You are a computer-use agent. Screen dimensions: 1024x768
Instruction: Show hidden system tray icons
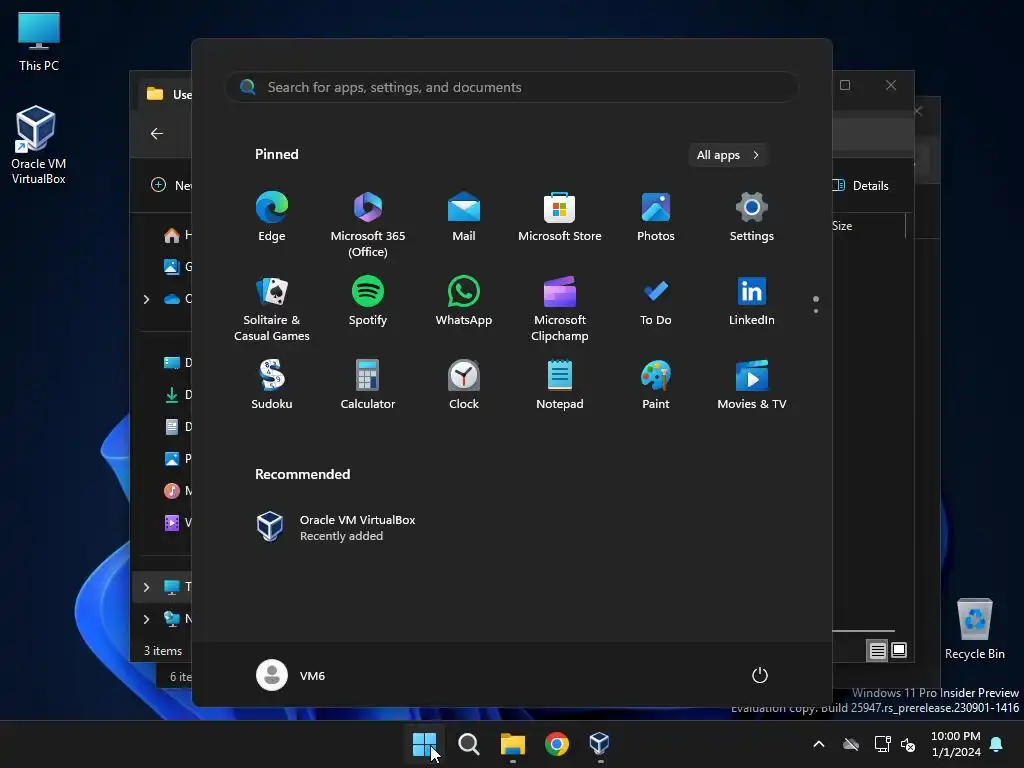818,744
